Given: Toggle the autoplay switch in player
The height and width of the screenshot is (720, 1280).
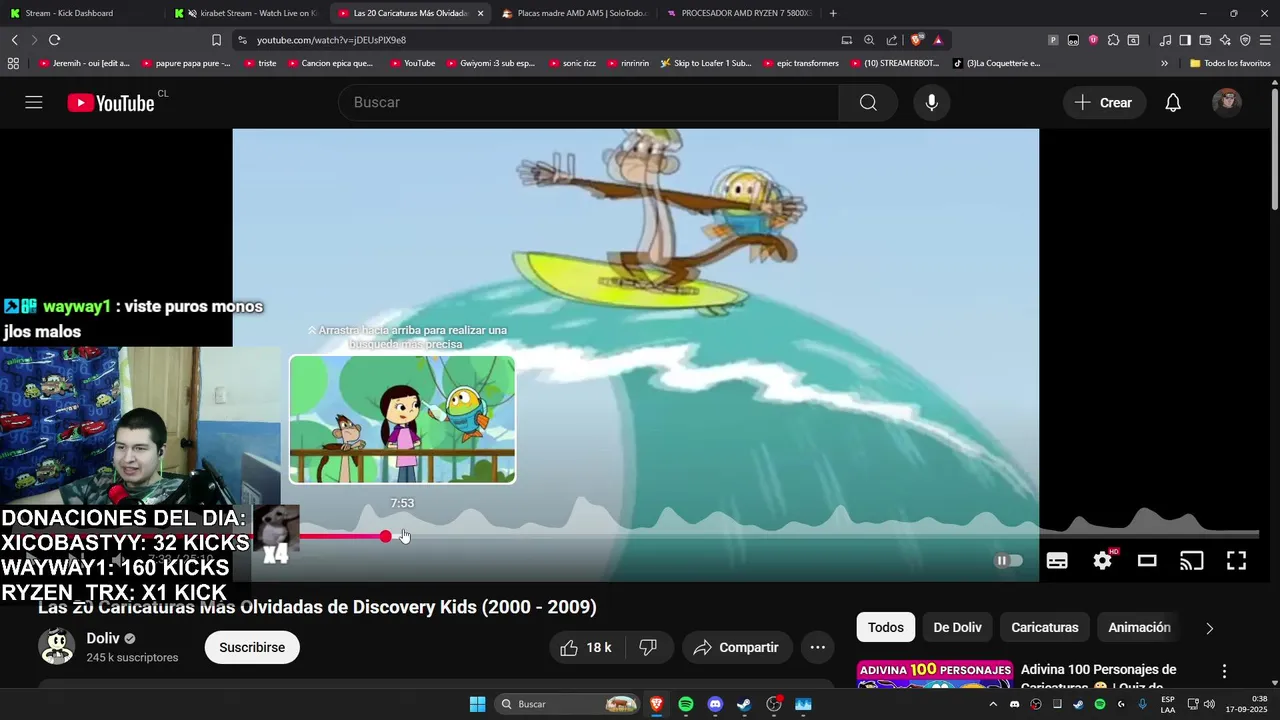Looking at the screenshot, I should [x=1008, y=560].
